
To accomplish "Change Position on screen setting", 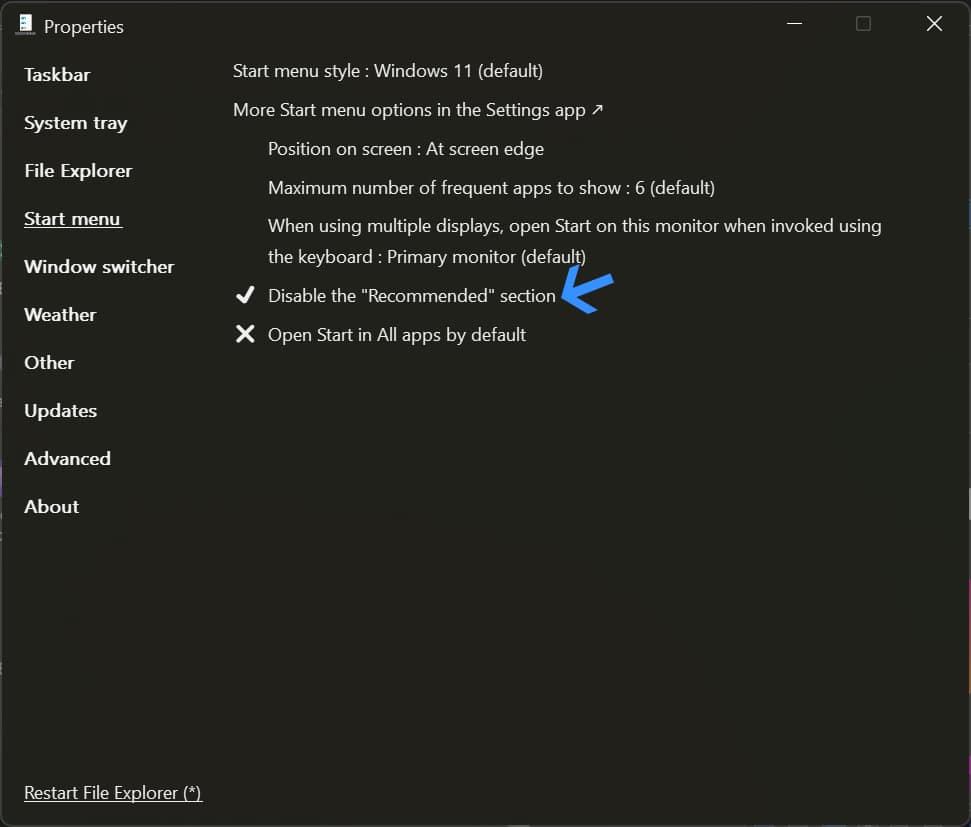I will tap(405, 148).
